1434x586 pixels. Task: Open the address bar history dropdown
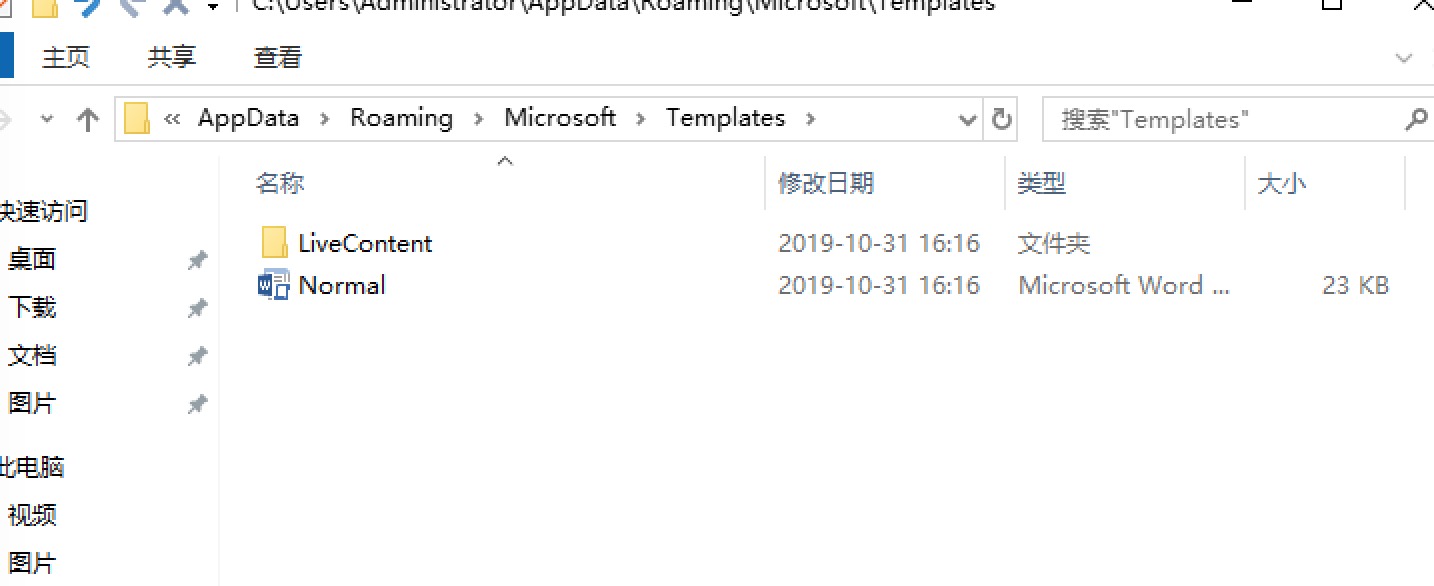click(x=967, y=120)
